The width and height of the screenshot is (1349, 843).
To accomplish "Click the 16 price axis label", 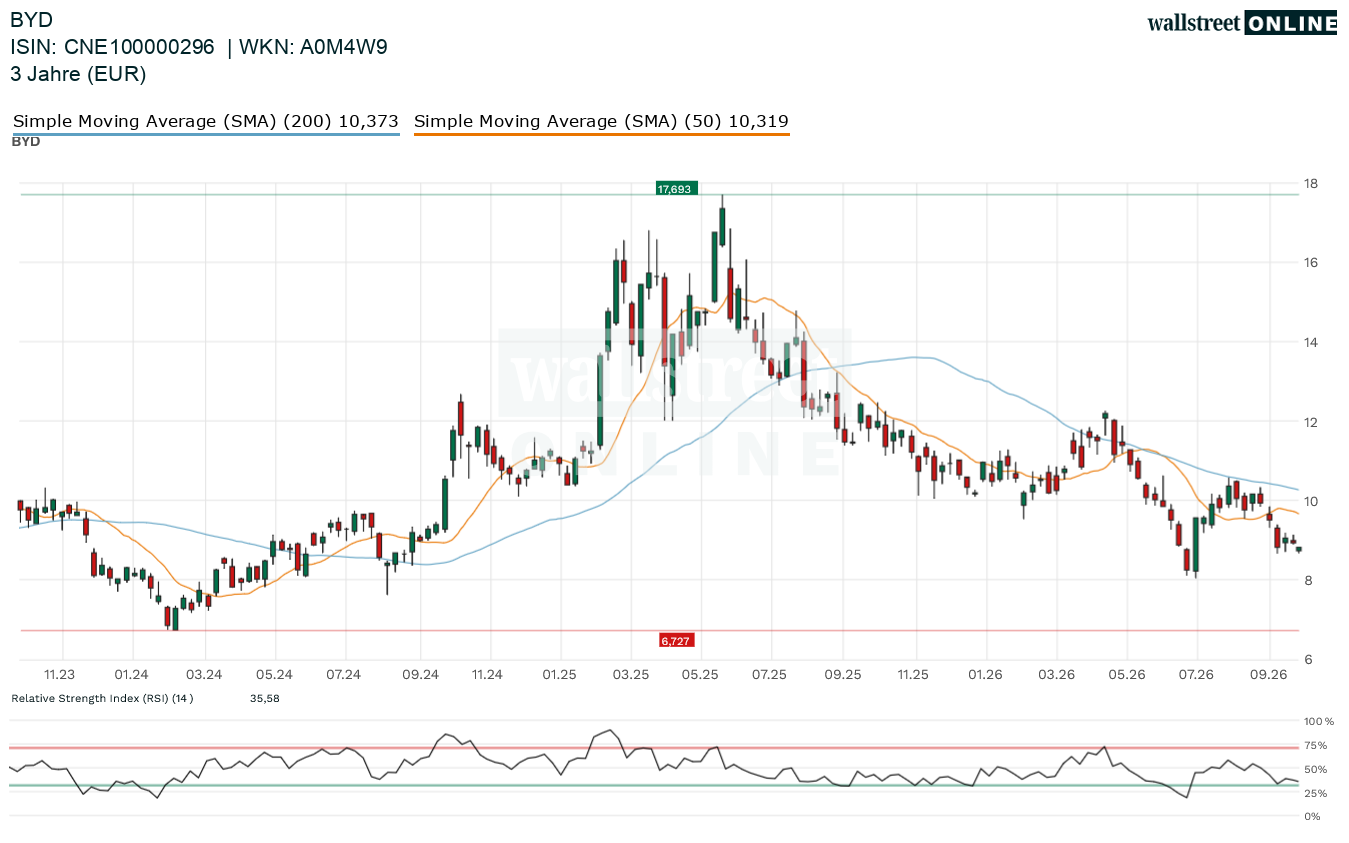I will pyautogui.click(x=1310, y=263).
